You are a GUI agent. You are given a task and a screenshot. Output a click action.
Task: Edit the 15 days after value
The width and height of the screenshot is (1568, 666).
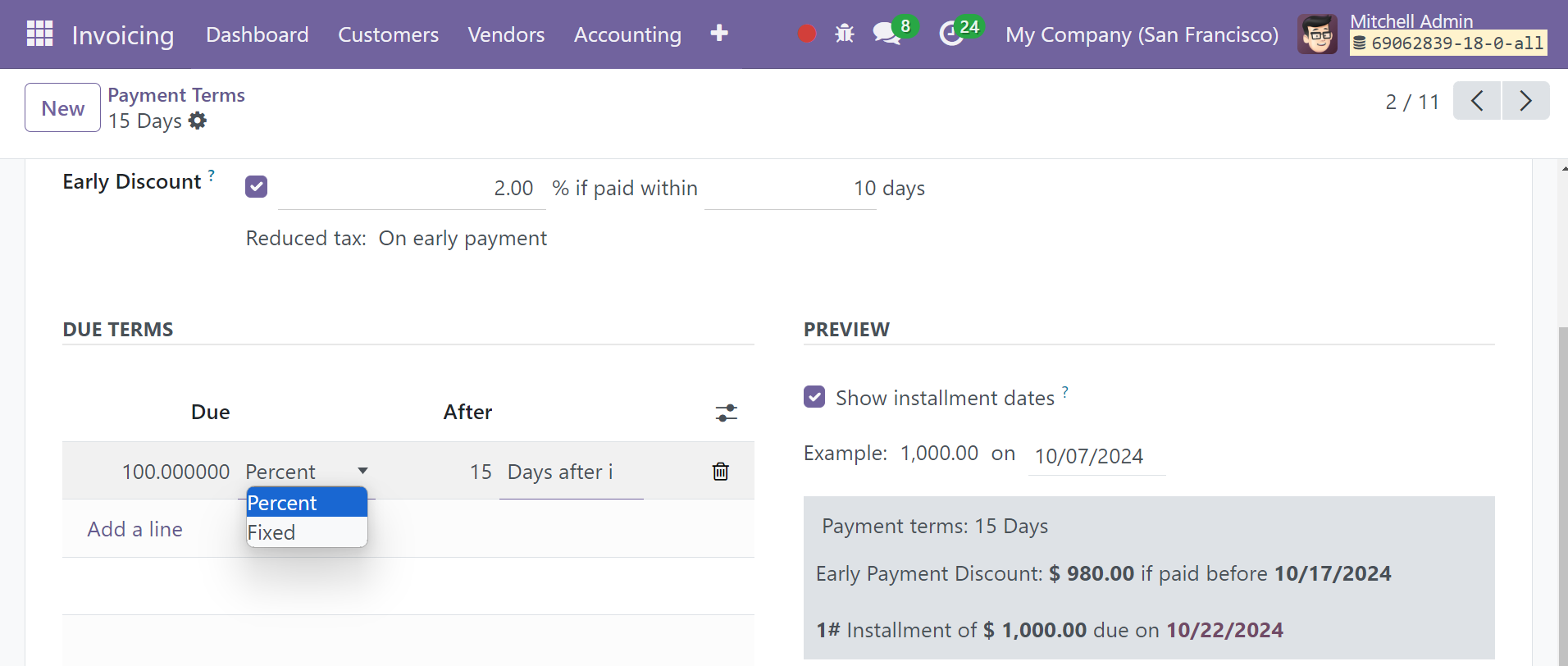[480, 472]
